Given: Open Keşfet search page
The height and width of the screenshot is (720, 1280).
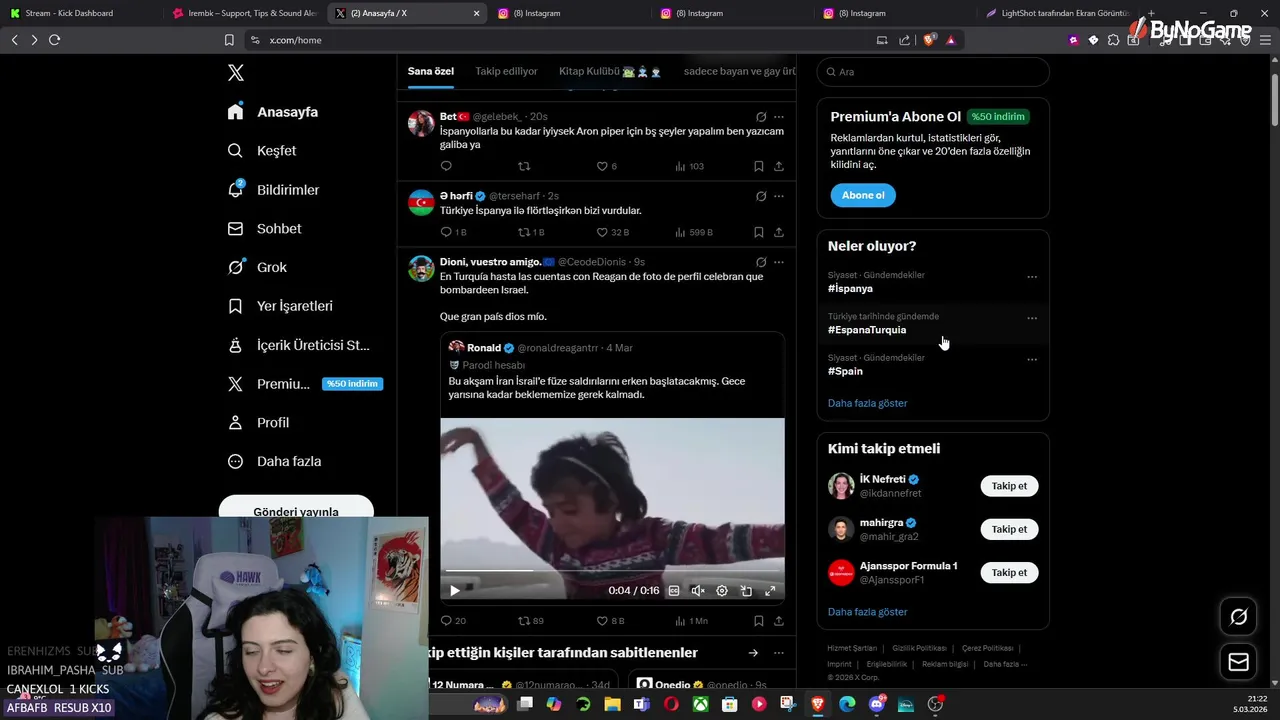Looking at the screenshot, I should (x=262, y=151).
